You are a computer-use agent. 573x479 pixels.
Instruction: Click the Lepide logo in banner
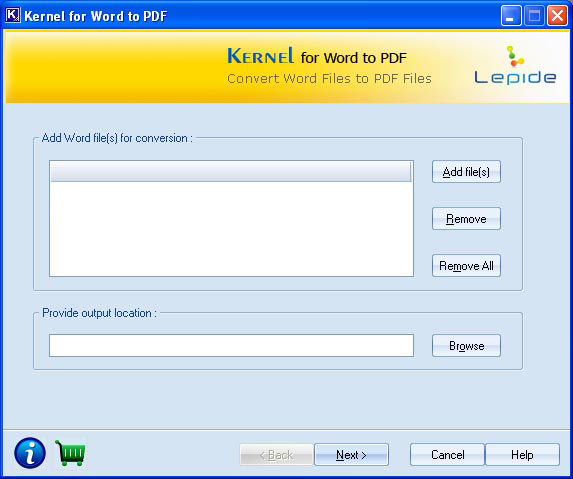click(x=515, y=66)
